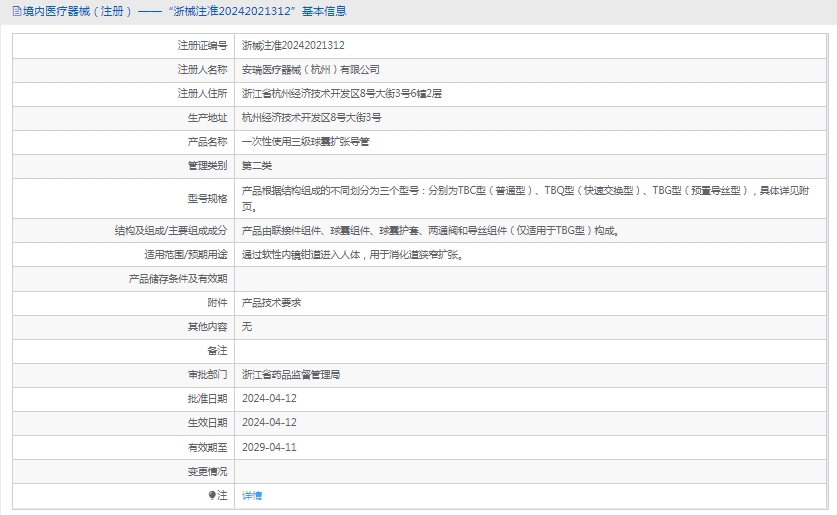The image size is (837, 515).
Task: Click the 注册证编号 row label
Action: (202, 46)
